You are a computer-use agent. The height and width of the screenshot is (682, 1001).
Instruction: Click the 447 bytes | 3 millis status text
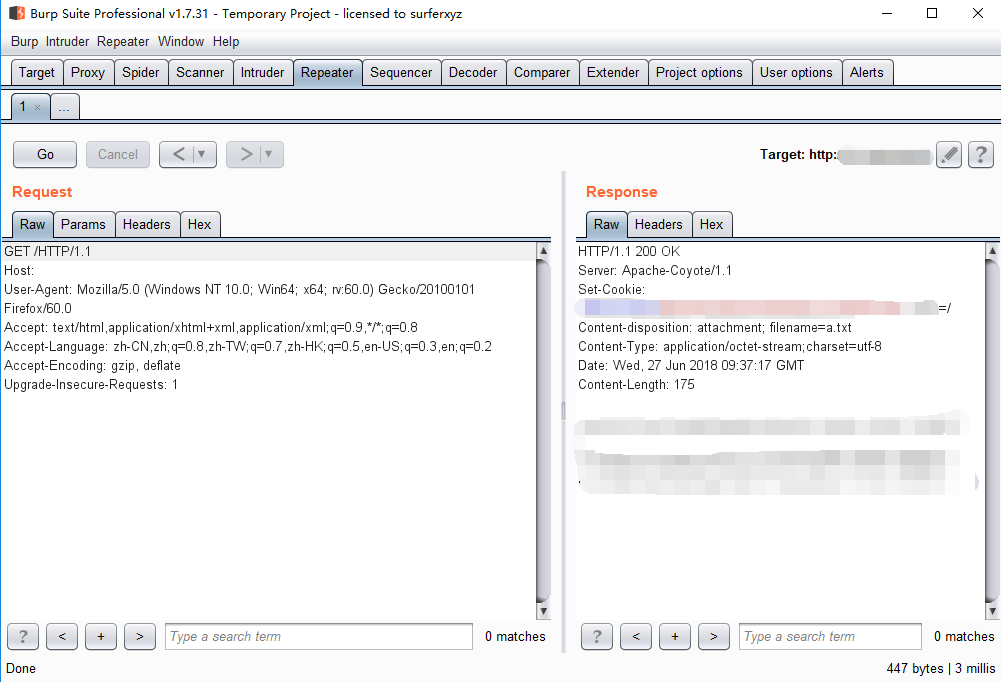click(940, 669)
